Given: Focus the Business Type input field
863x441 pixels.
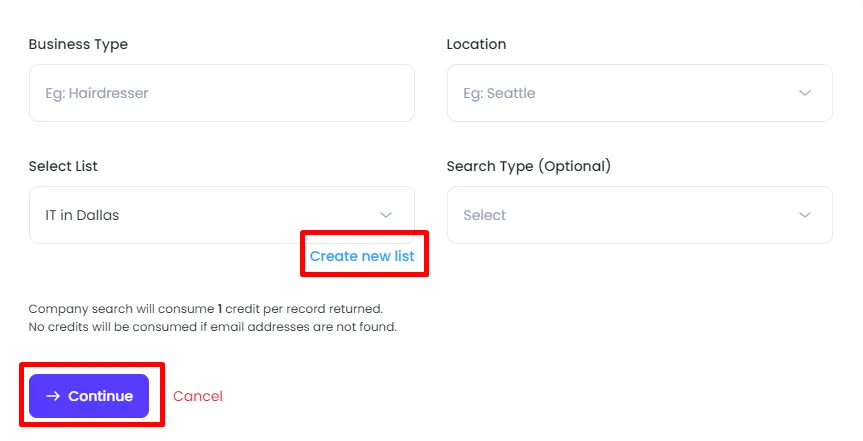Looking at the screenshot, I should [221, 94].
